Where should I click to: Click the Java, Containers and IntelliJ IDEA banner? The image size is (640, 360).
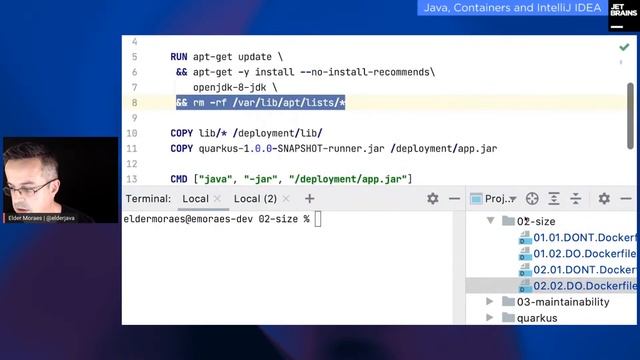tap(512, 8)
